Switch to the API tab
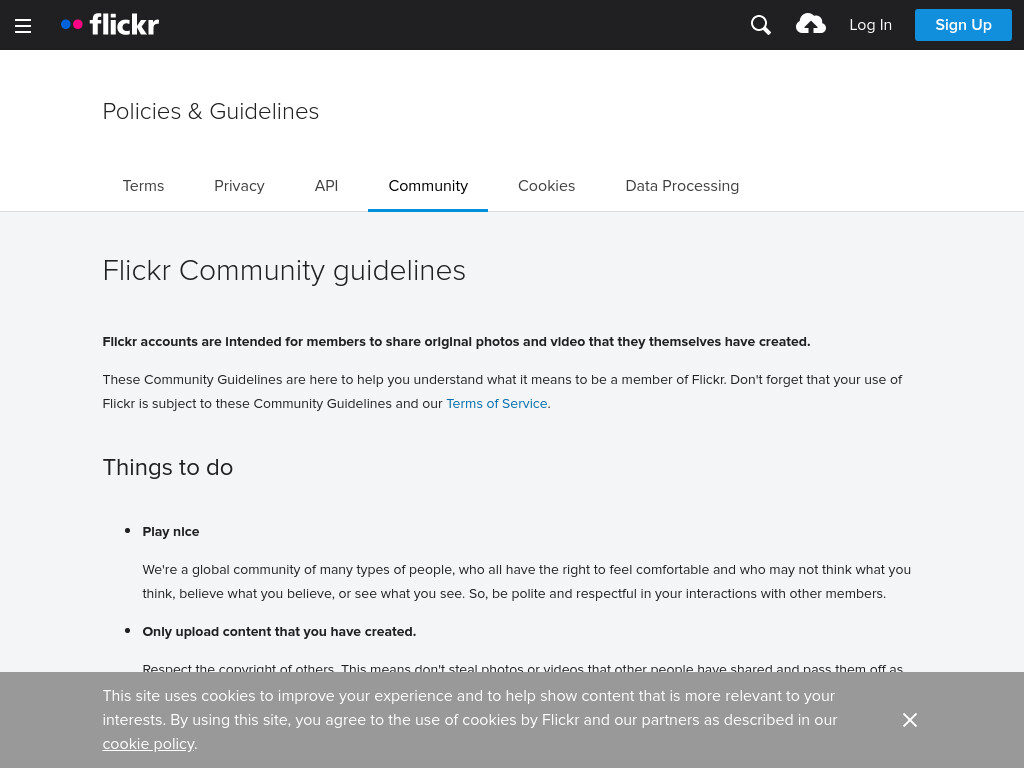The height and width of the screenshot is (768, 1024). (326, 186)
